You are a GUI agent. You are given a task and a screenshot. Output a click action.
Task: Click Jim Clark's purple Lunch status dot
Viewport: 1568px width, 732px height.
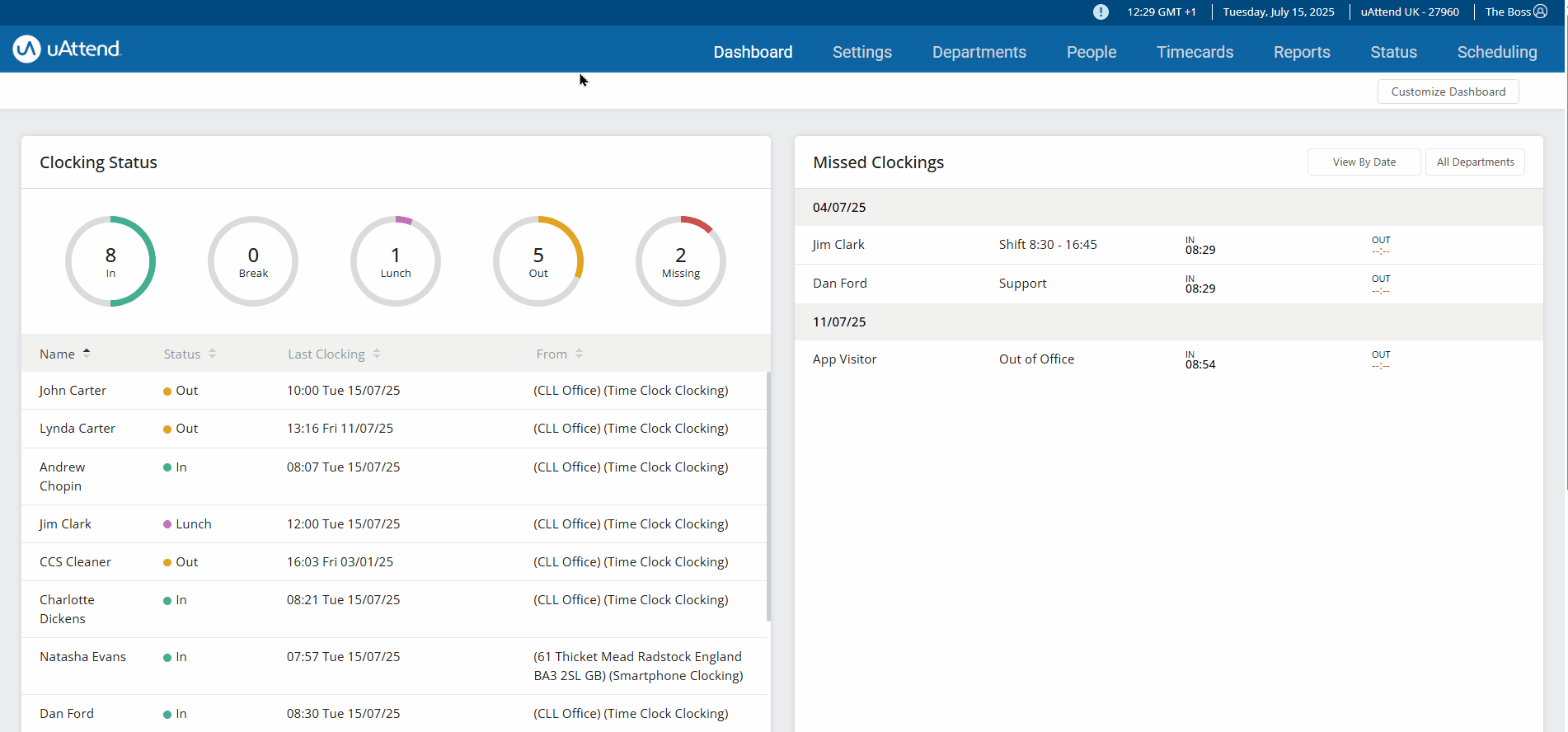pyautogui.click(x=167, y=524)
